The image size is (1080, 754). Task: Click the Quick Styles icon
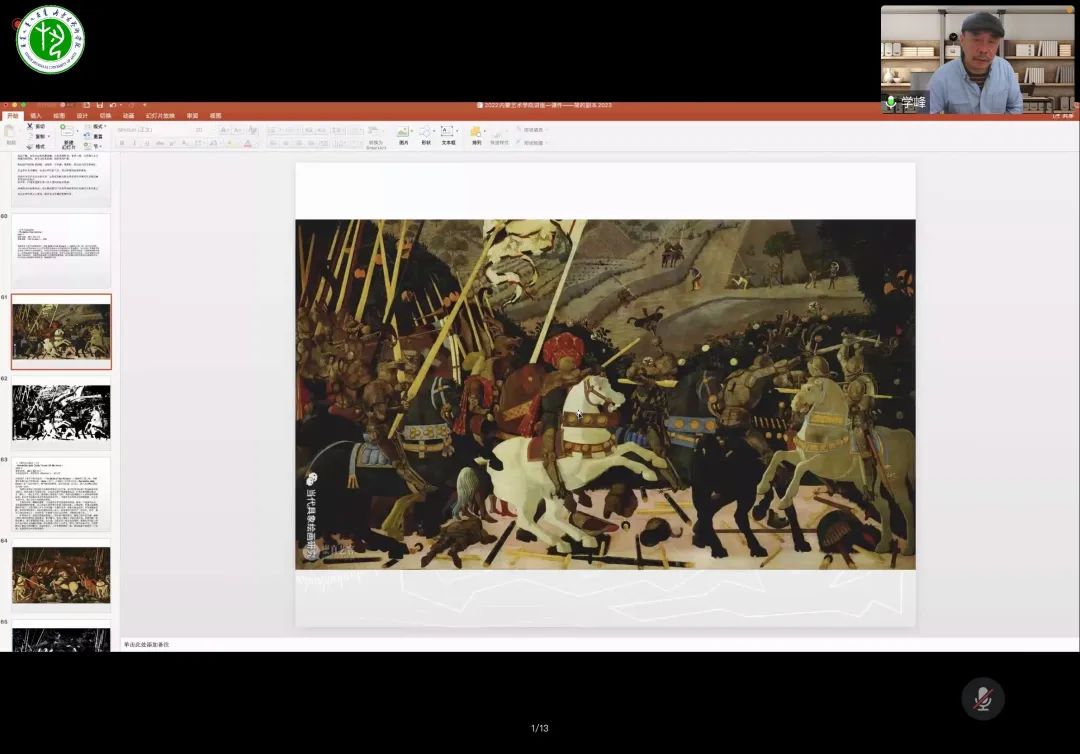click(499, 134)
